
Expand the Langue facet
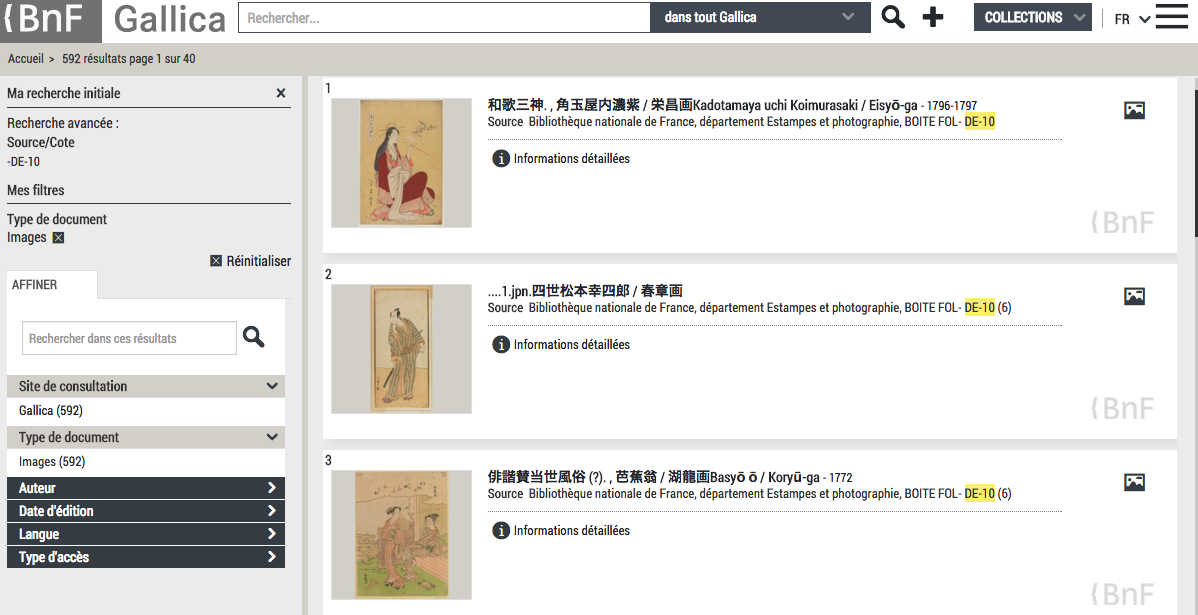coord(146,534)
